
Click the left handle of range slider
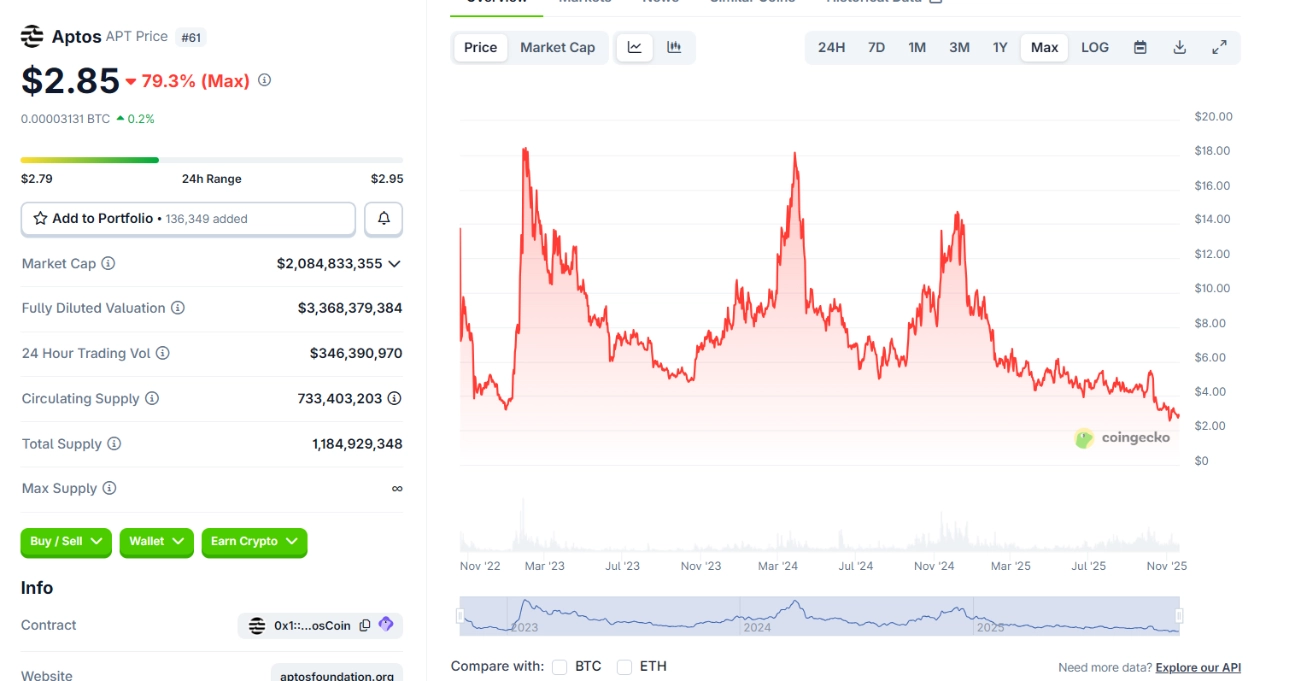463,616
